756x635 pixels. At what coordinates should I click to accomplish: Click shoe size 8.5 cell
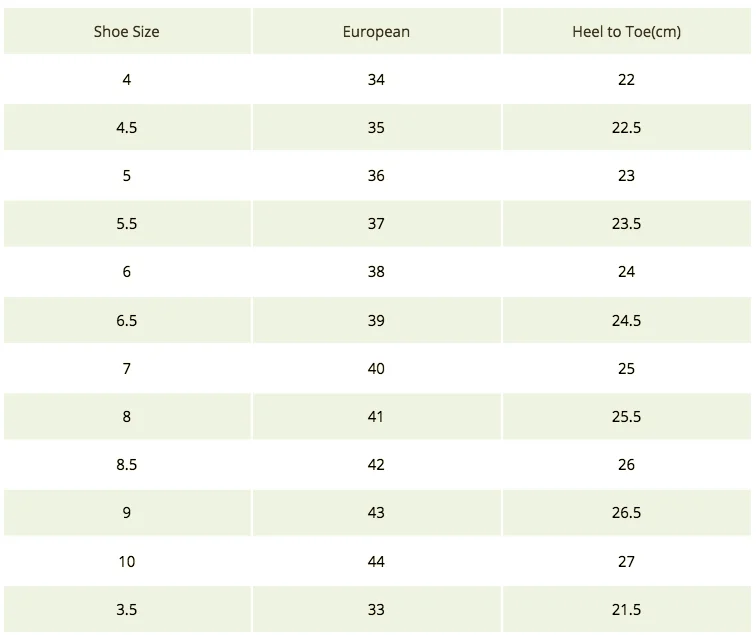pos(127,465)
